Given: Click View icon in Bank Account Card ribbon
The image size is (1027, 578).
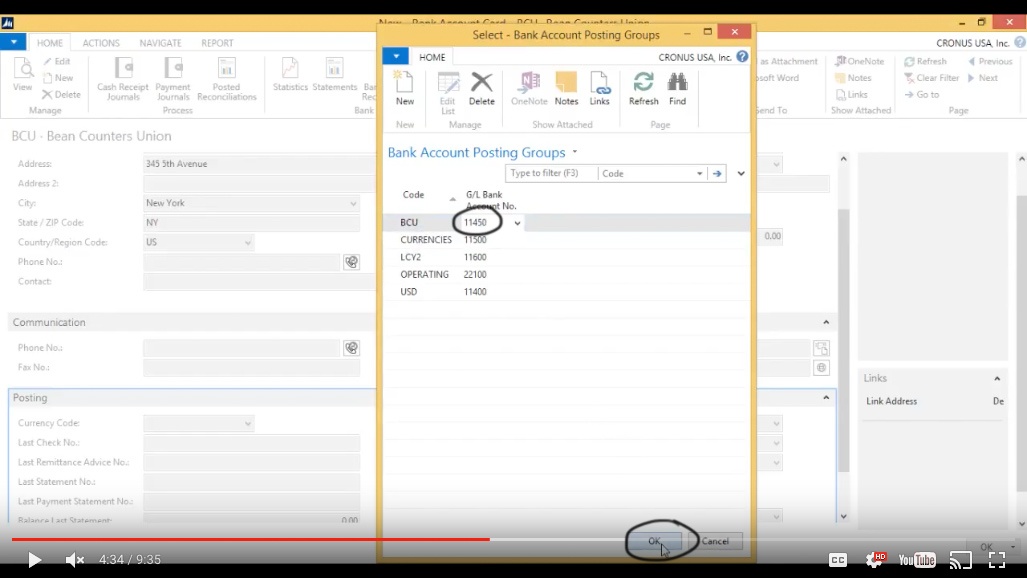Looking at the screenshot, I should [x=22, y=75].
